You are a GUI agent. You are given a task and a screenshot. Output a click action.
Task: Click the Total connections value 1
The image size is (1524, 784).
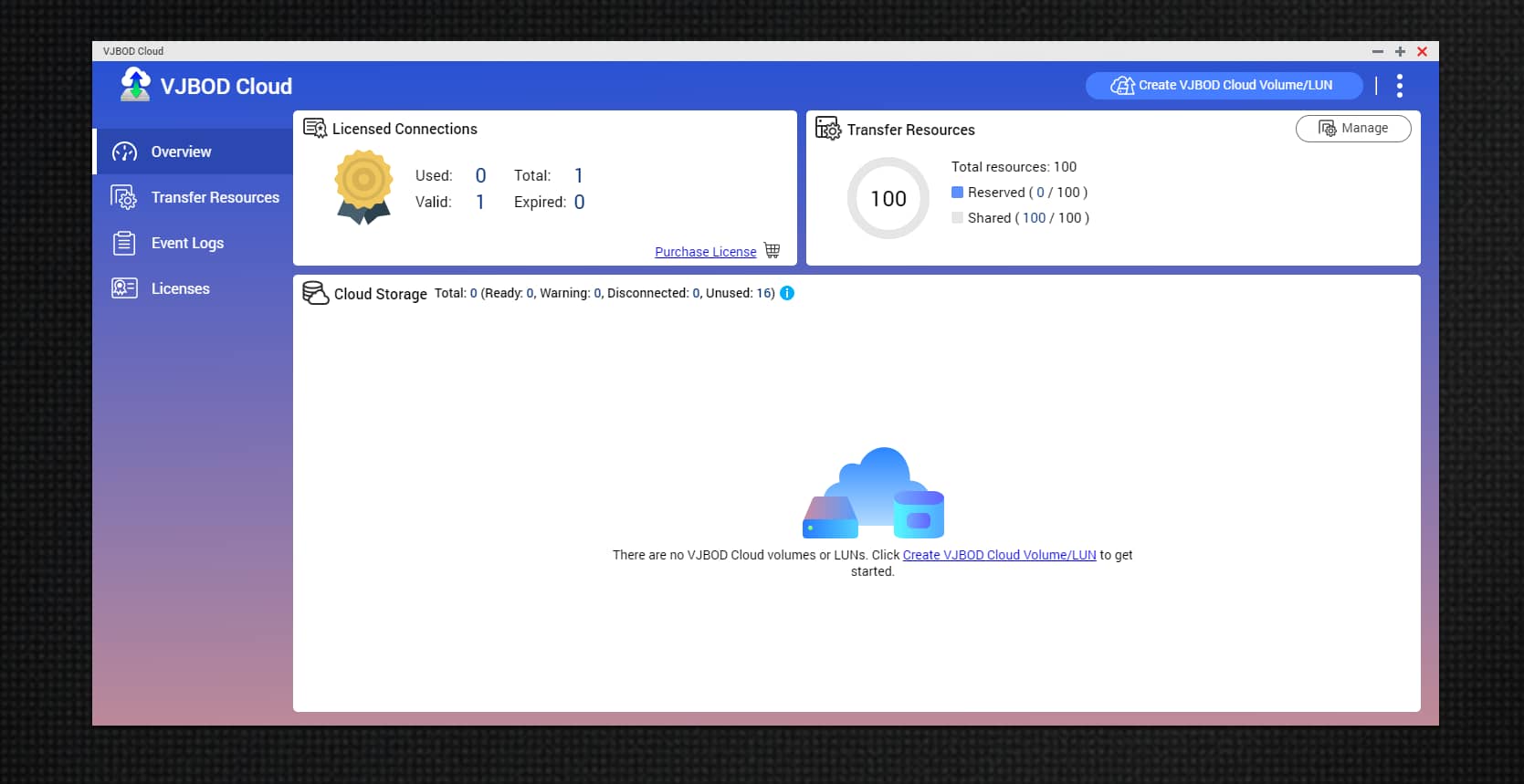pos(578,175)
